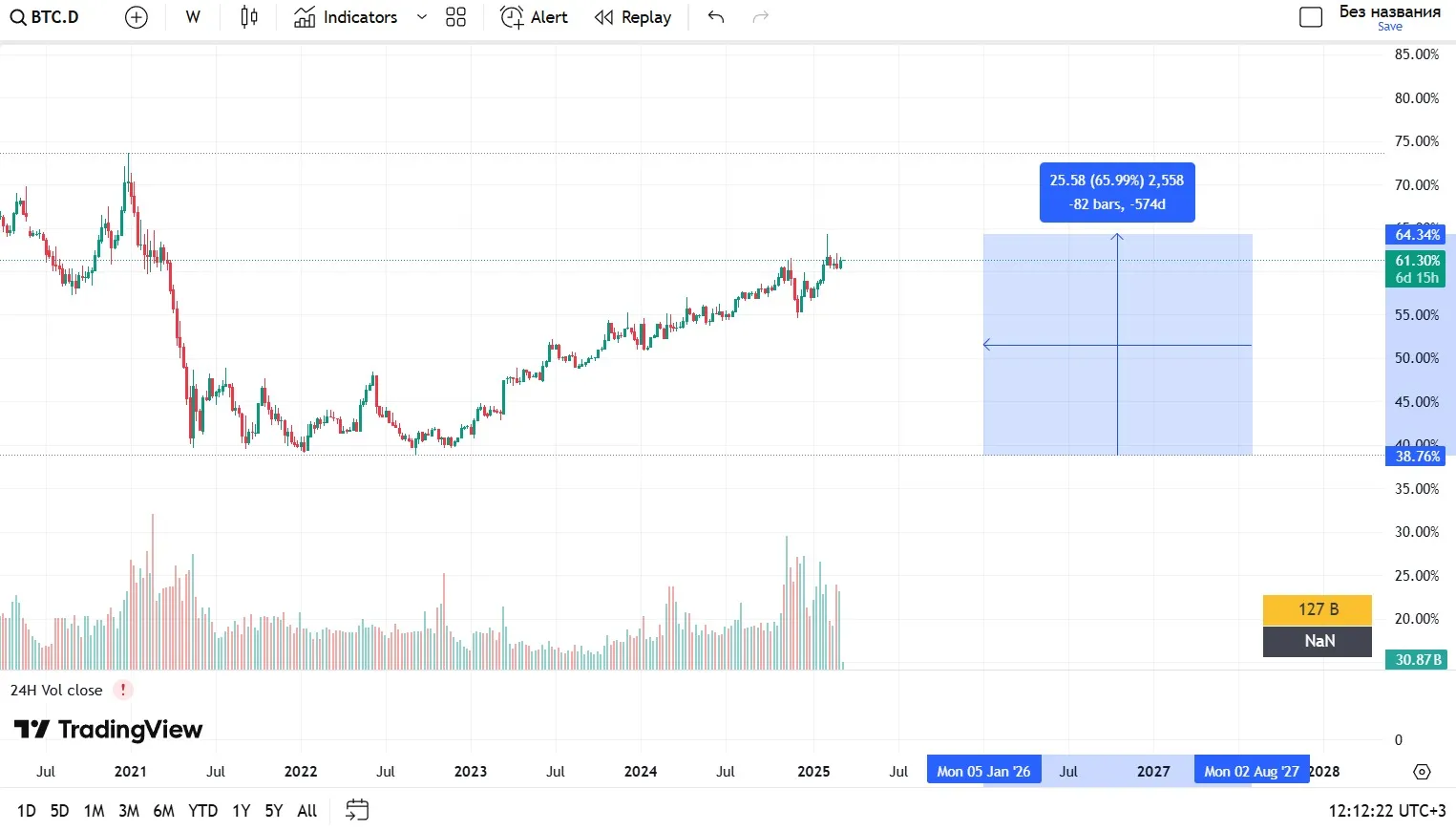
Task: Click the layout square checkbox icon
Action: (x=1311, y=17)
